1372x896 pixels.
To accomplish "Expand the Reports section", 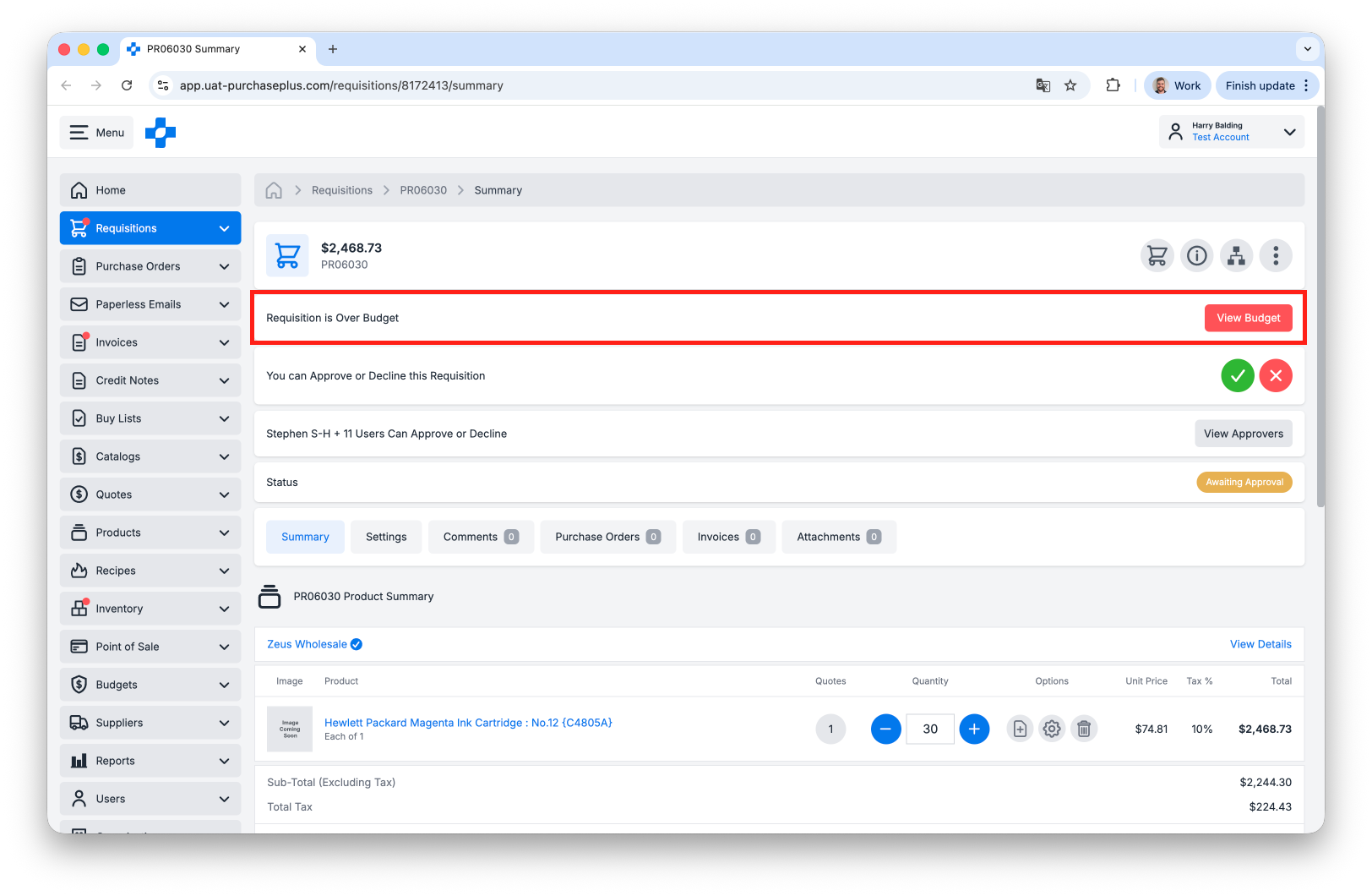I will [x=150, y=761].
